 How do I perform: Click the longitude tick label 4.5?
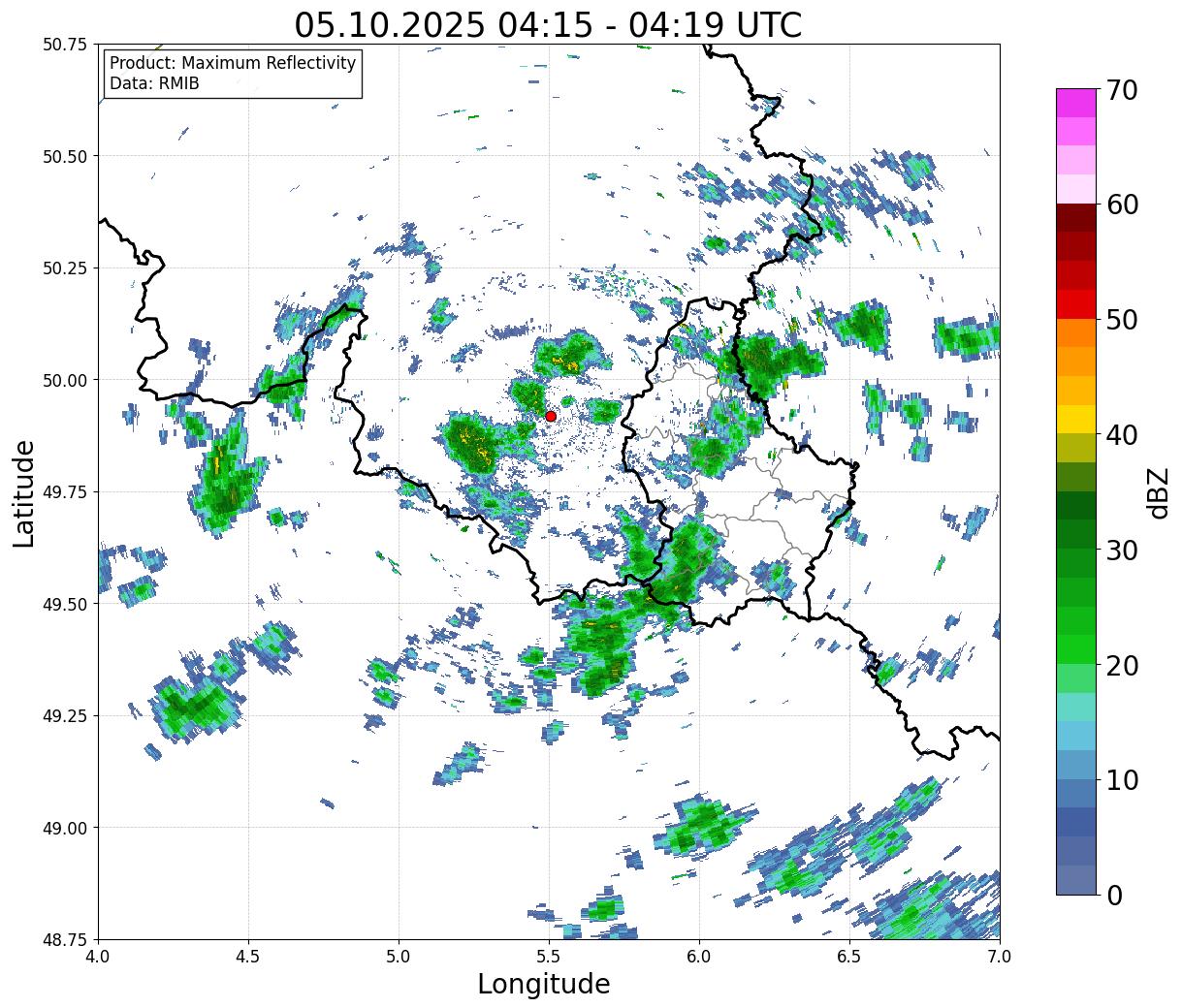point(249,956)
